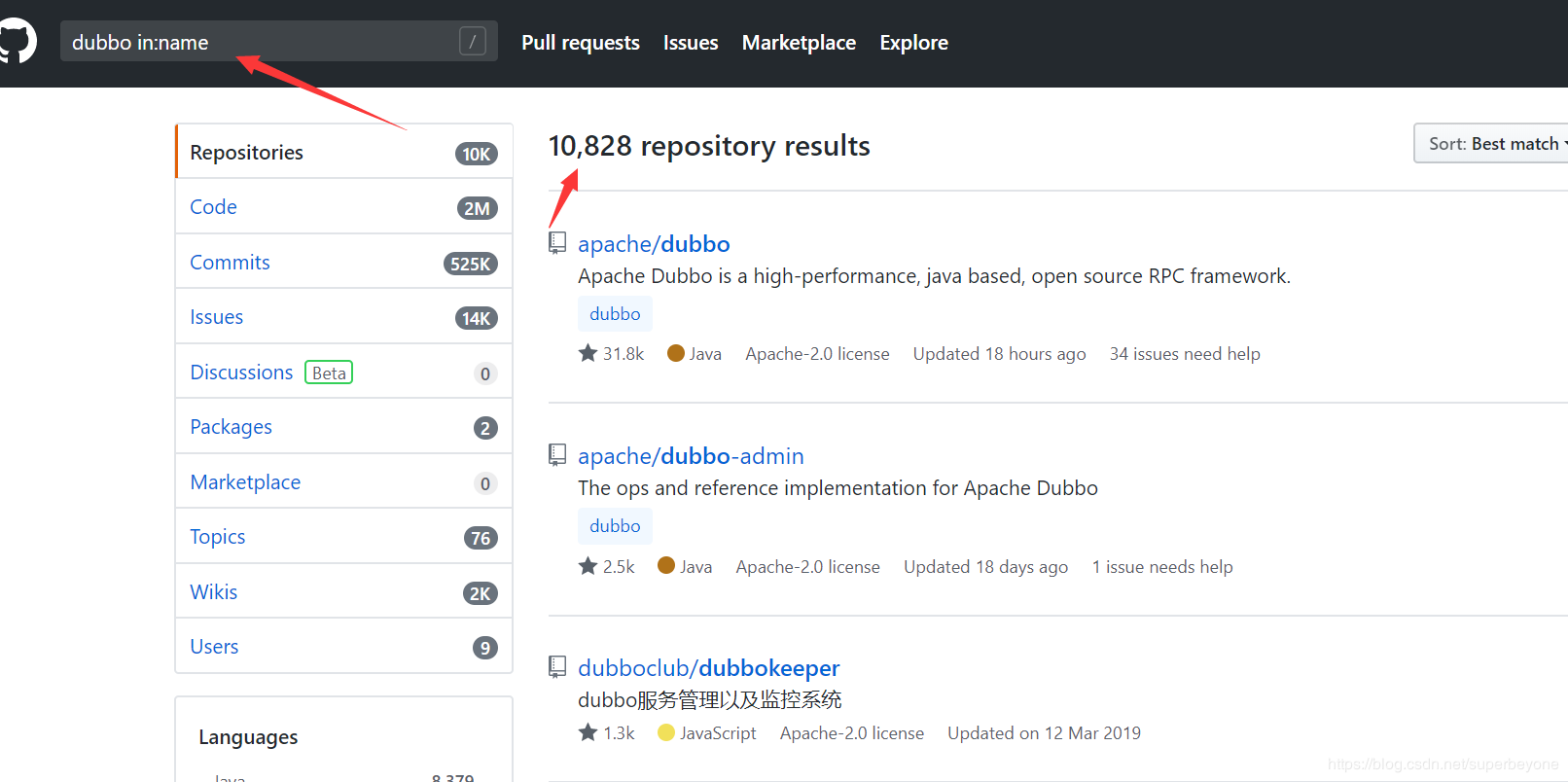Click the 10K count badge for Repositories
1568x782 pixels.
click(477, 154)
